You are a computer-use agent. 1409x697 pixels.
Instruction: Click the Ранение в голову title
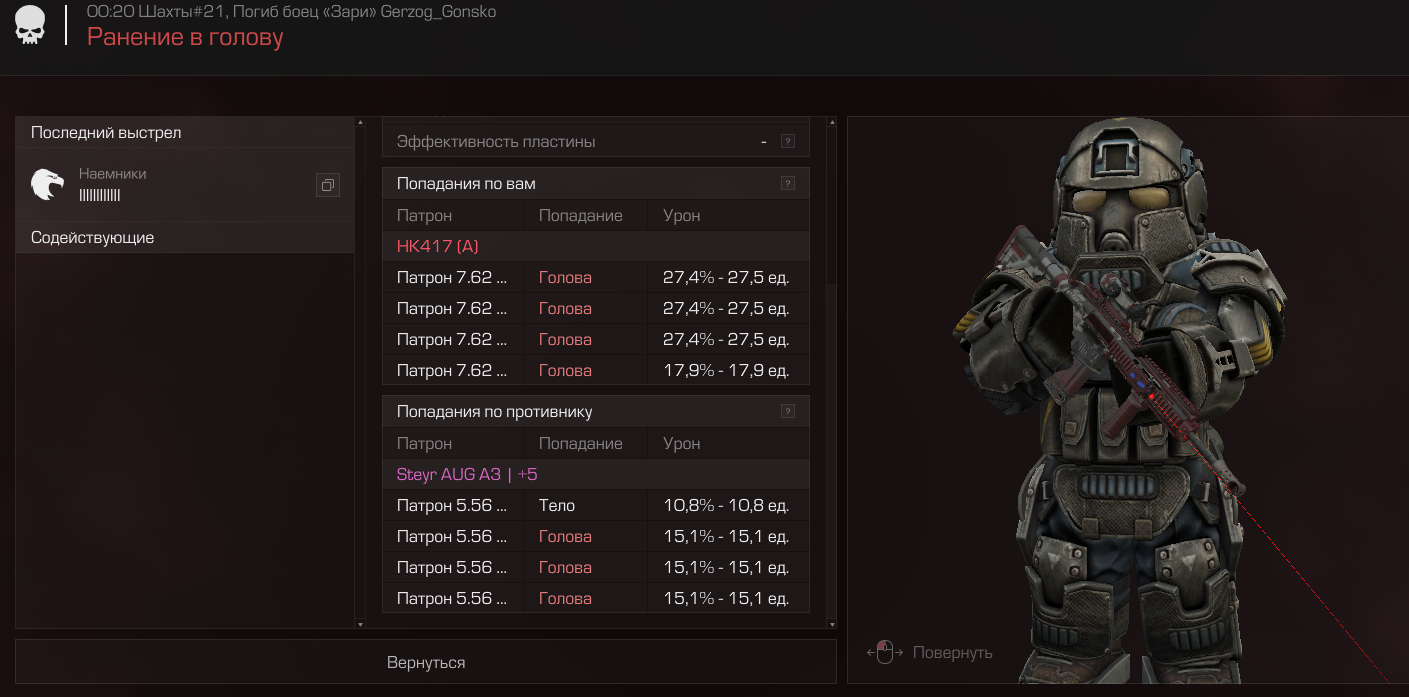[x=185, y=37]
